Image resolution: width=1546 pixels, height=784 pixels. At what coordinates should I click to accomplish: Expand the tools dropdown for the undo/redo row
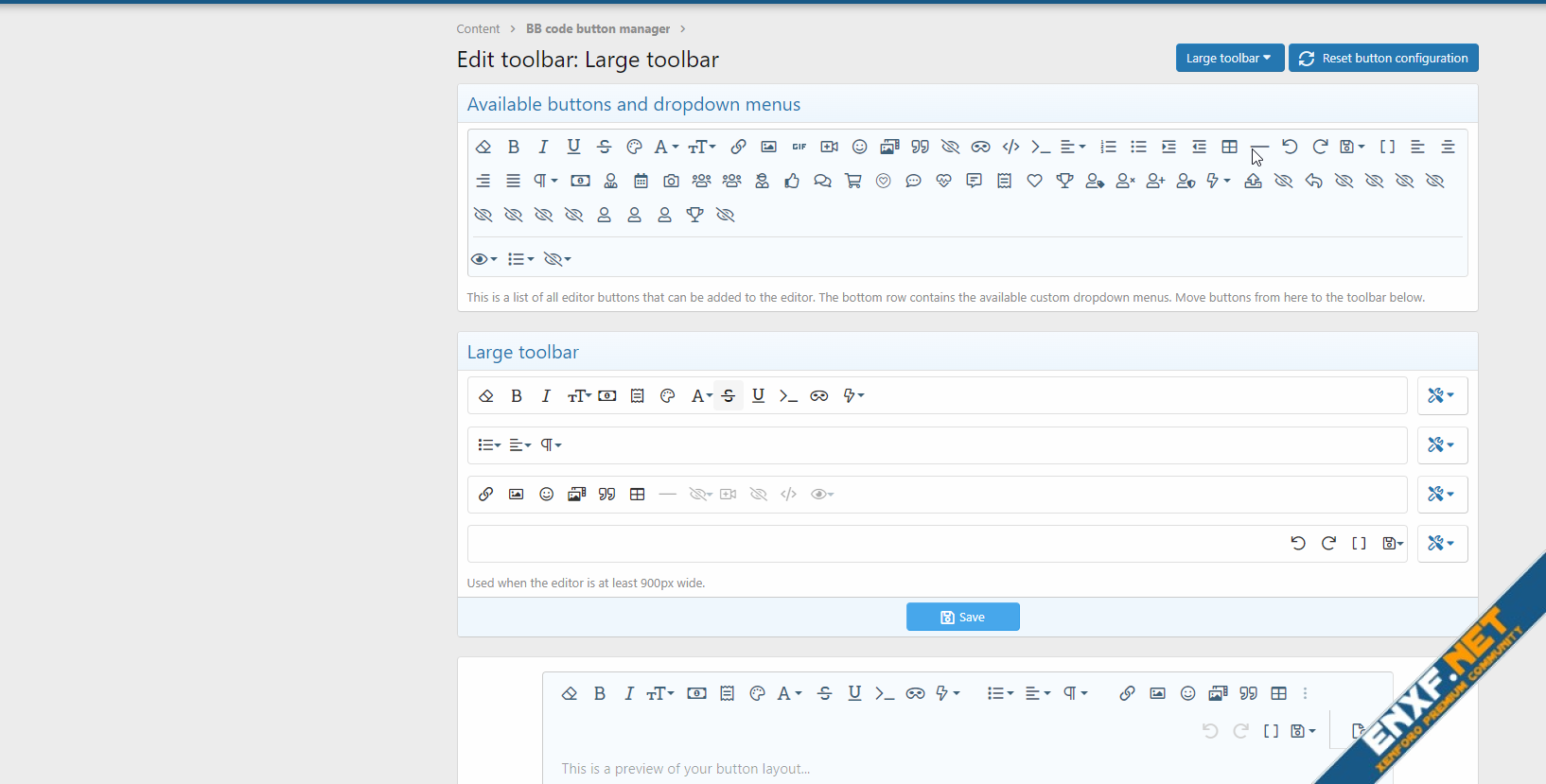(x=1441, y=544)
